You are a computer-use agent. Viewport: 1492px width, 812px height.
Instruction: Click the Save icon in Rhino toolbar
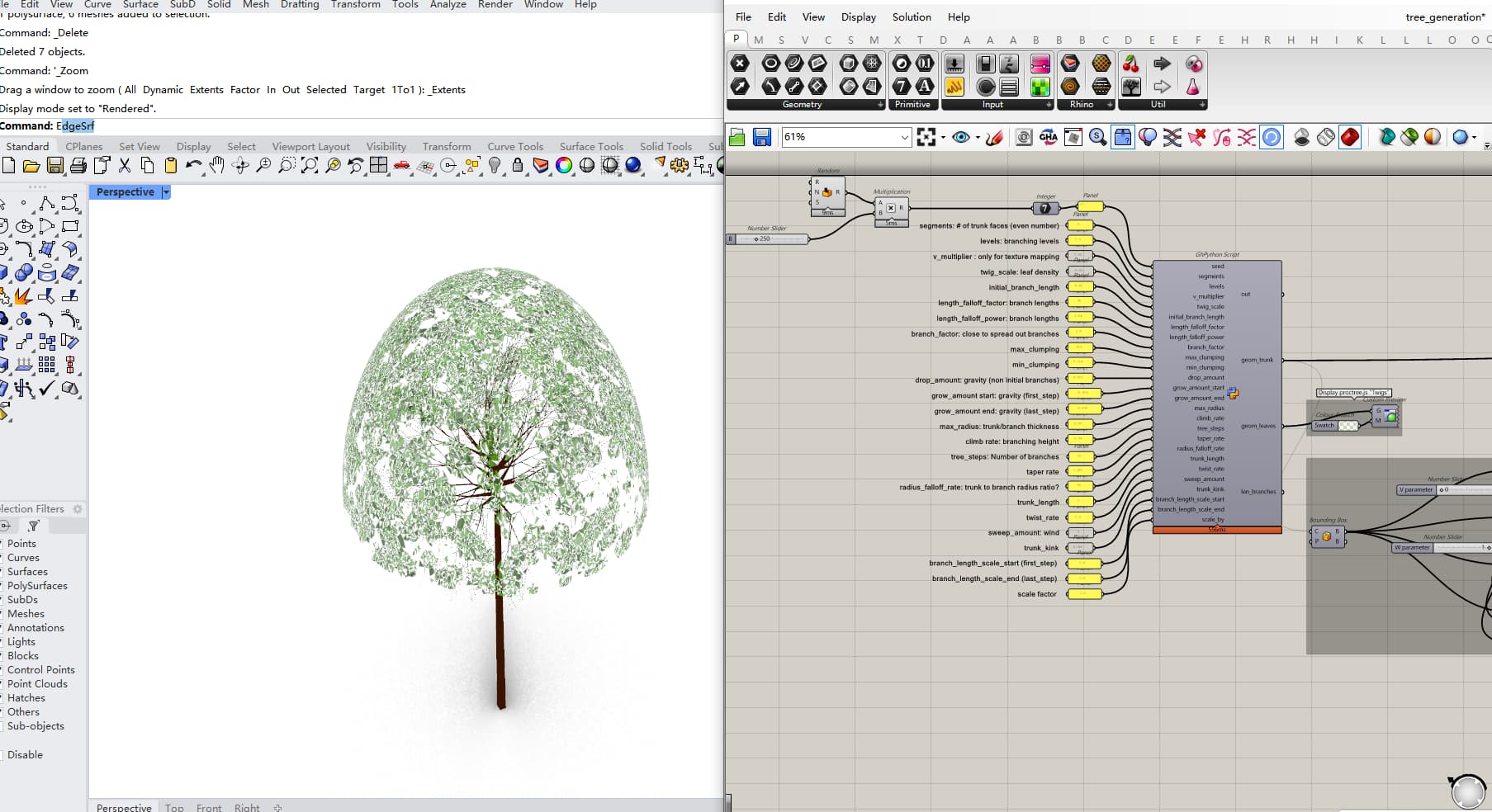coord(54,166)
